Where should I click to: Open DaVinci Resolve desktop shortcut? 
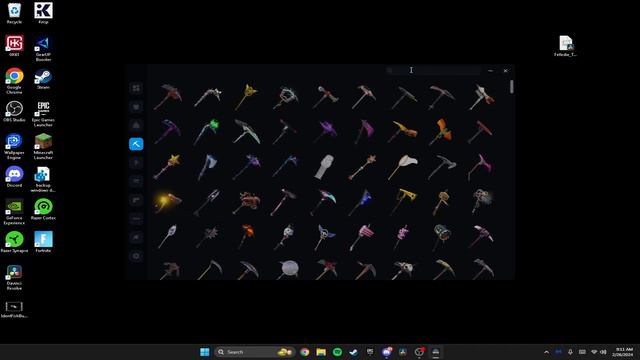tap(14, 277)
